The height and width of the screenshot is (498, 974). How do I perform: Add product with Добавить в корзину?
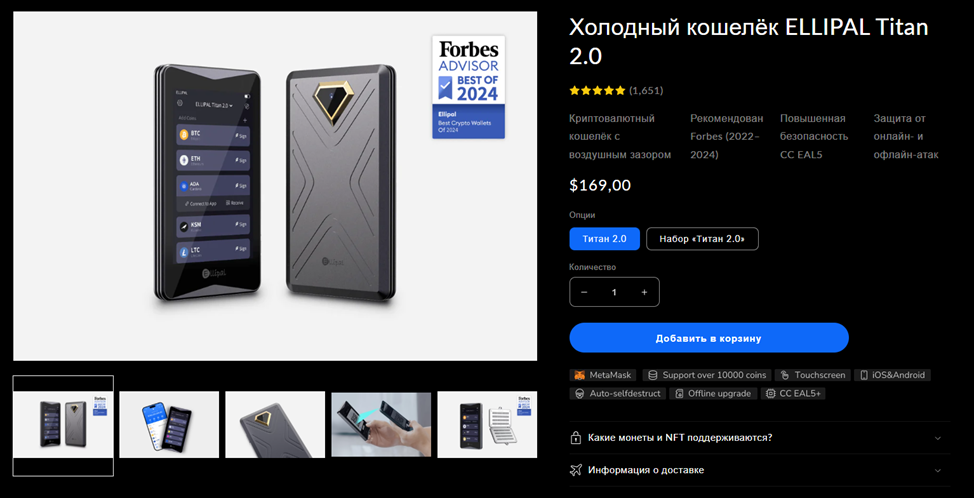coord(709,338)
